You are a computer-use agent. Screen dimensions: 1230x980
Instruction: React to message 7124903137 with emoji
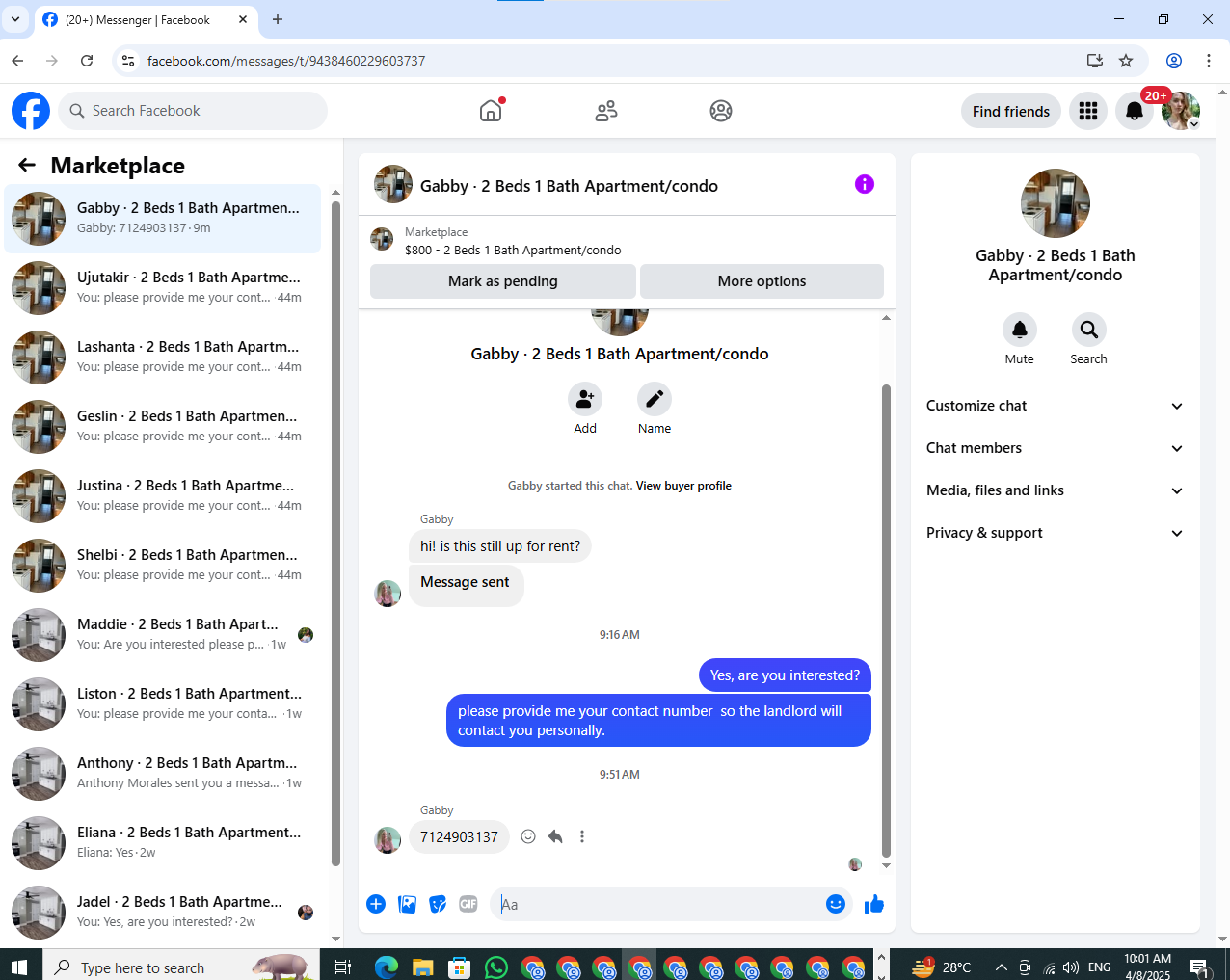(528, 836)
